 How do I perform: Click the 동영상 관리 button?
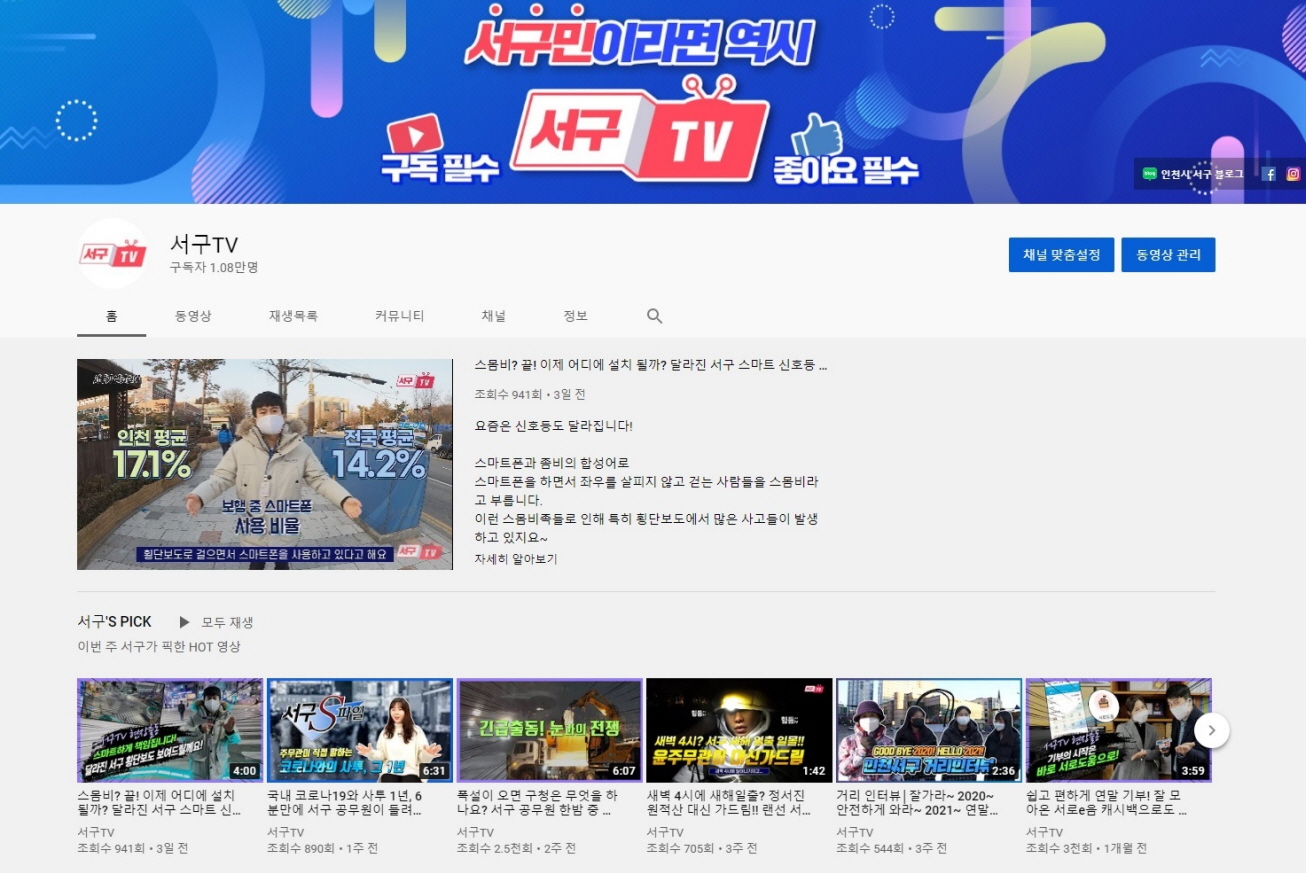[x=1168, y=255]
